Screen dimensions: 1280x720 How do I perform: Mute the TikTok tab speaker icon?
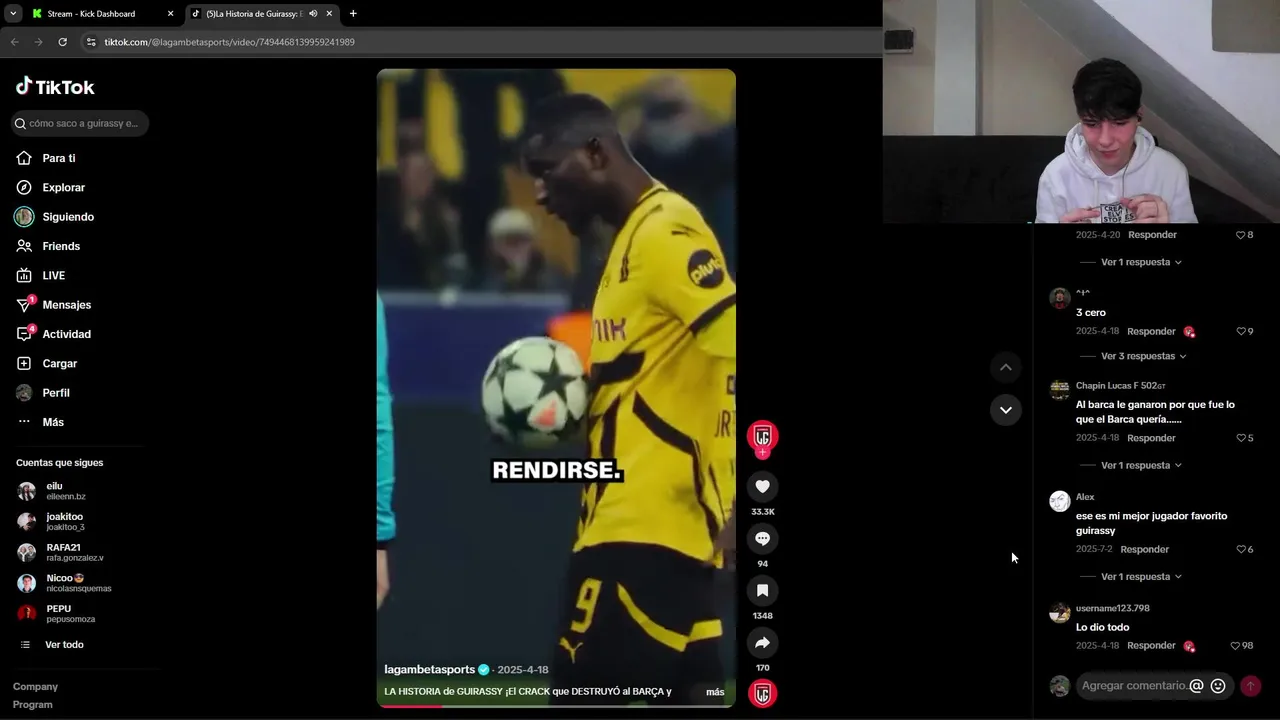313,14
